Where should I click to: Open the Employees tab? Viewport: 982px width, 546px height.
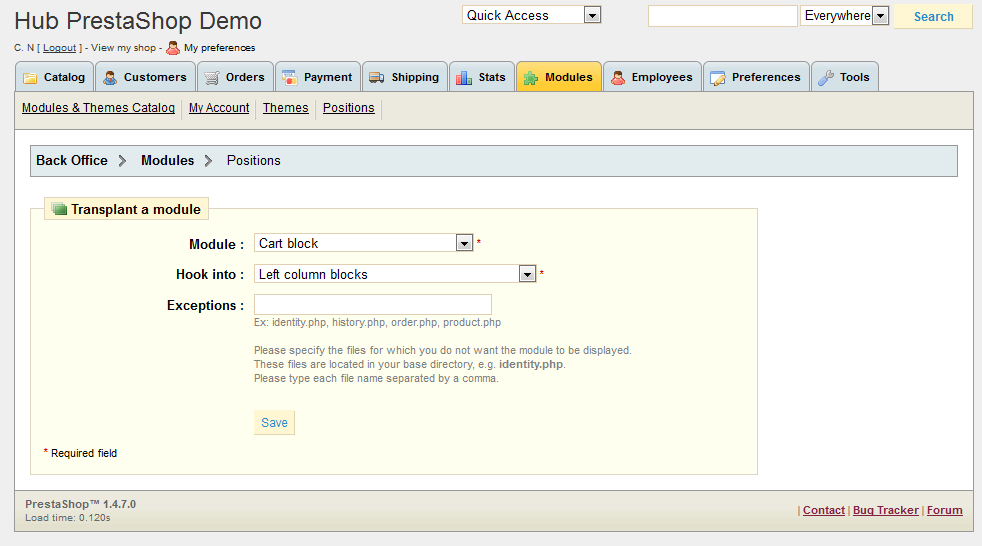tap(651, 77)
